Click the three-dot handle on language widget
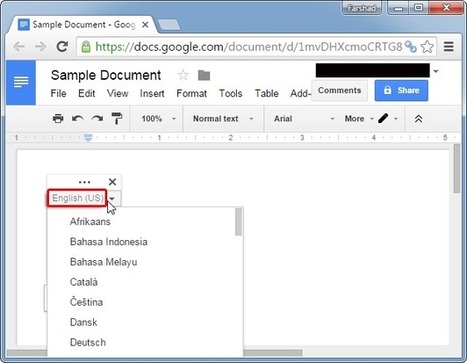The width and height of the screenshot is (467, 363). point(84,182)
